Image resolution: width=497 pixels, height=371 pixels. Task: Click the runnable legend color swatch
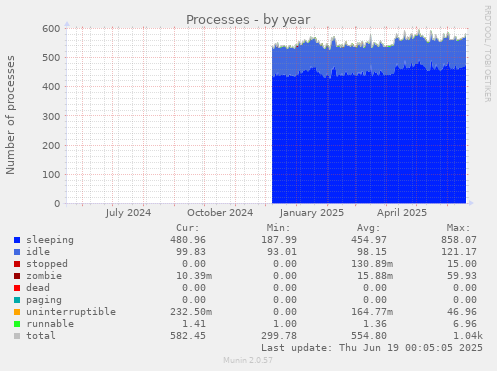(17, 324)
